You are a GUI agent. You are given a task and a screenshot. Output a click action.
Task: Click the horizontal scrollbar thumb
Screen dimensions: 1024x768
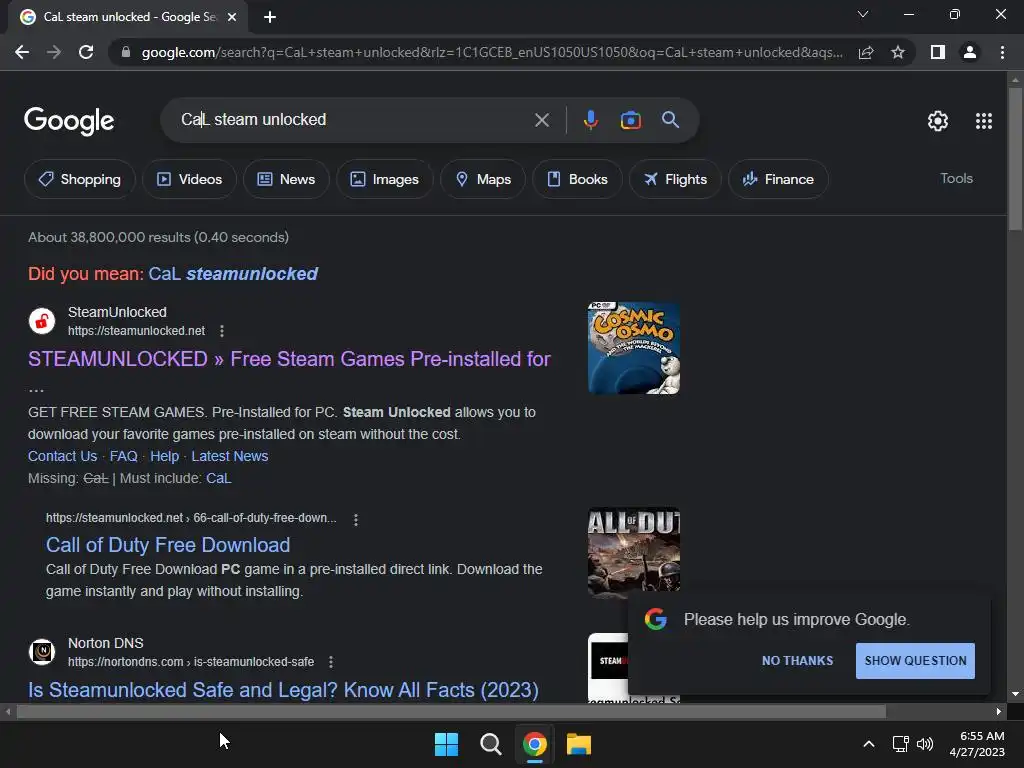pos(451,711)
